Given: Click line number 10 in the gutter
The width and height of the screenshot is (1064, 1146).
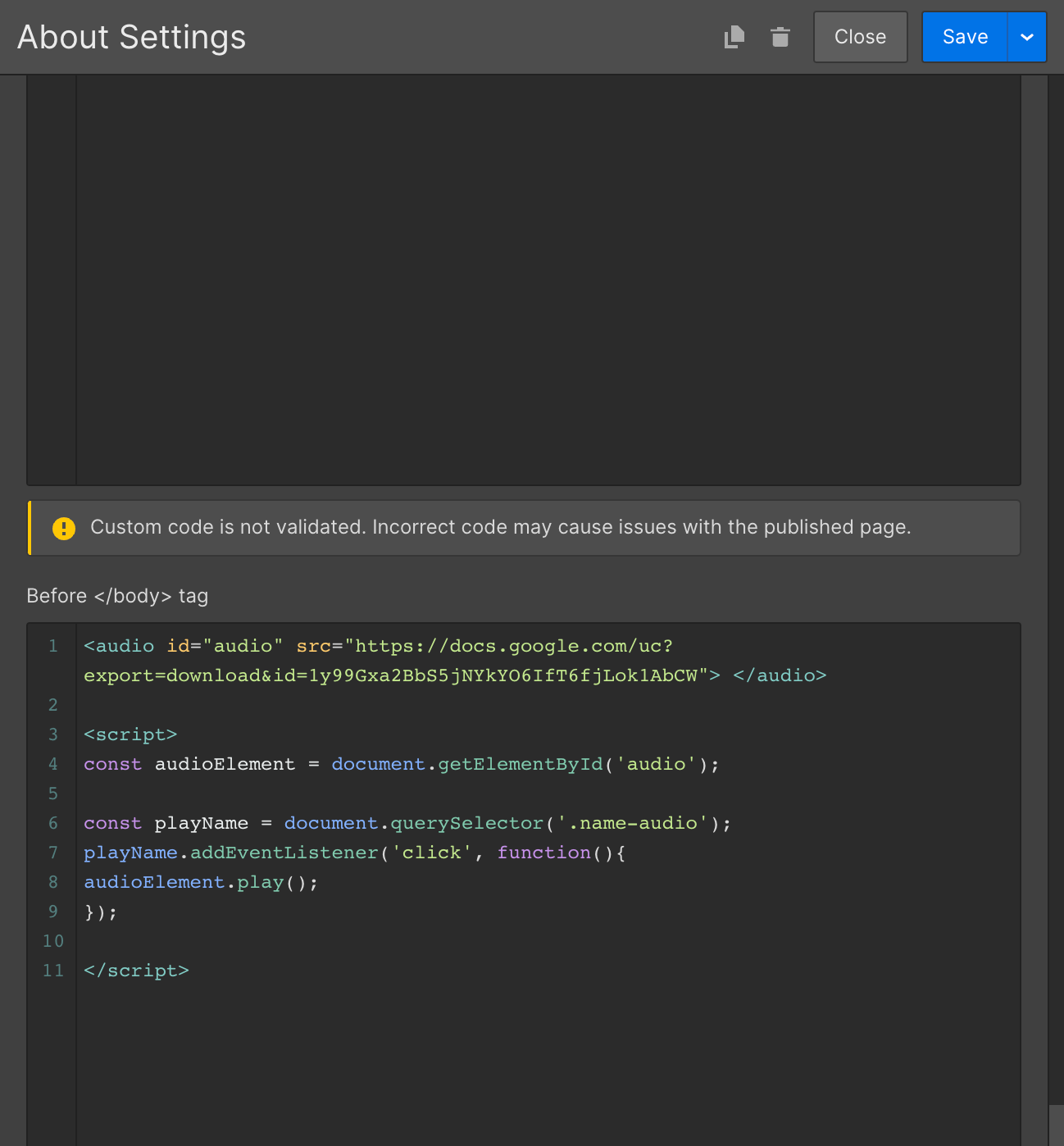Looking at the screenshot, I should (53, 941).
